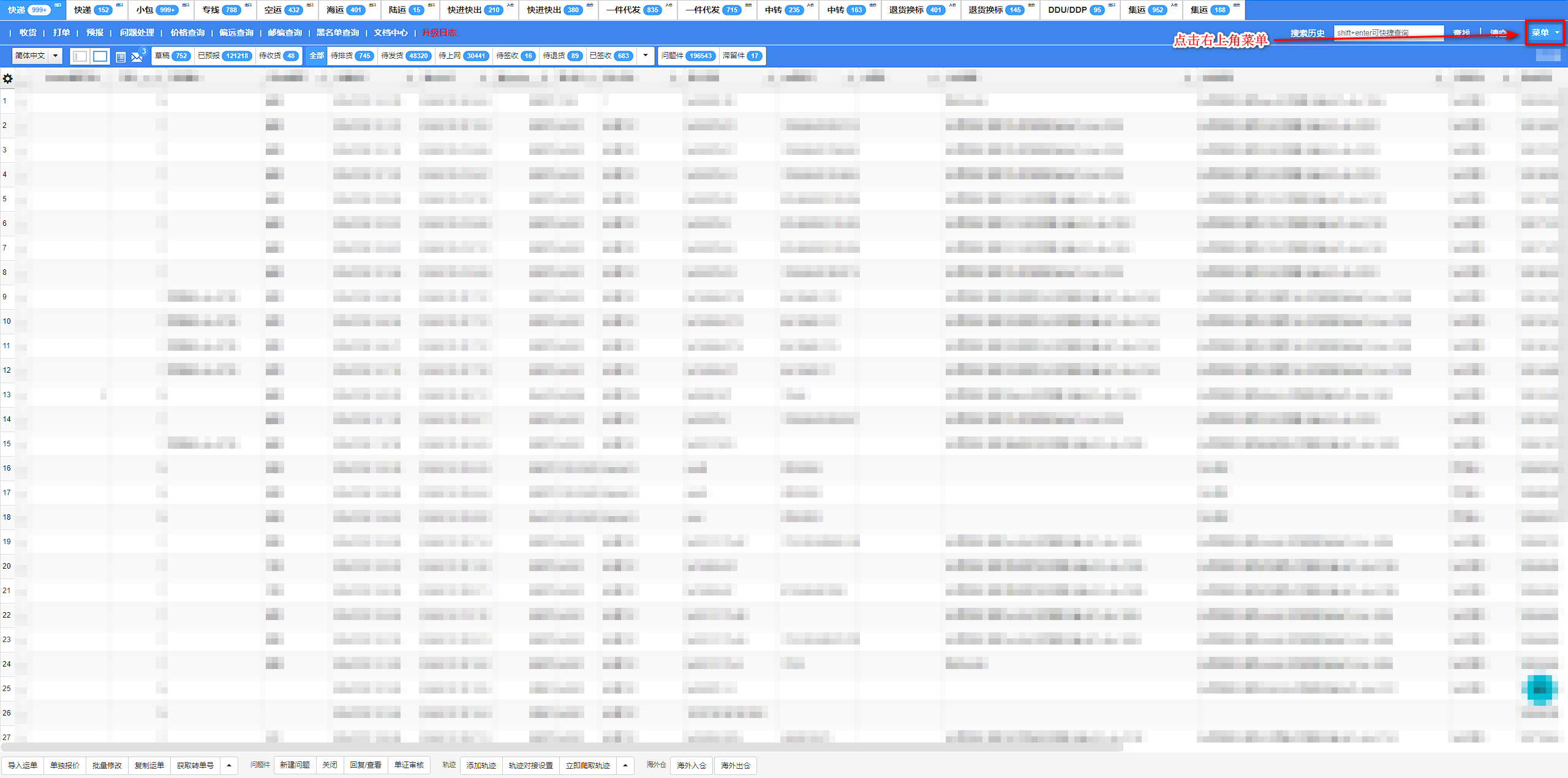Switch to the 一件代发 715 tab
Image resolution: width=1568 pixels, height=778 pixels.
717,10
